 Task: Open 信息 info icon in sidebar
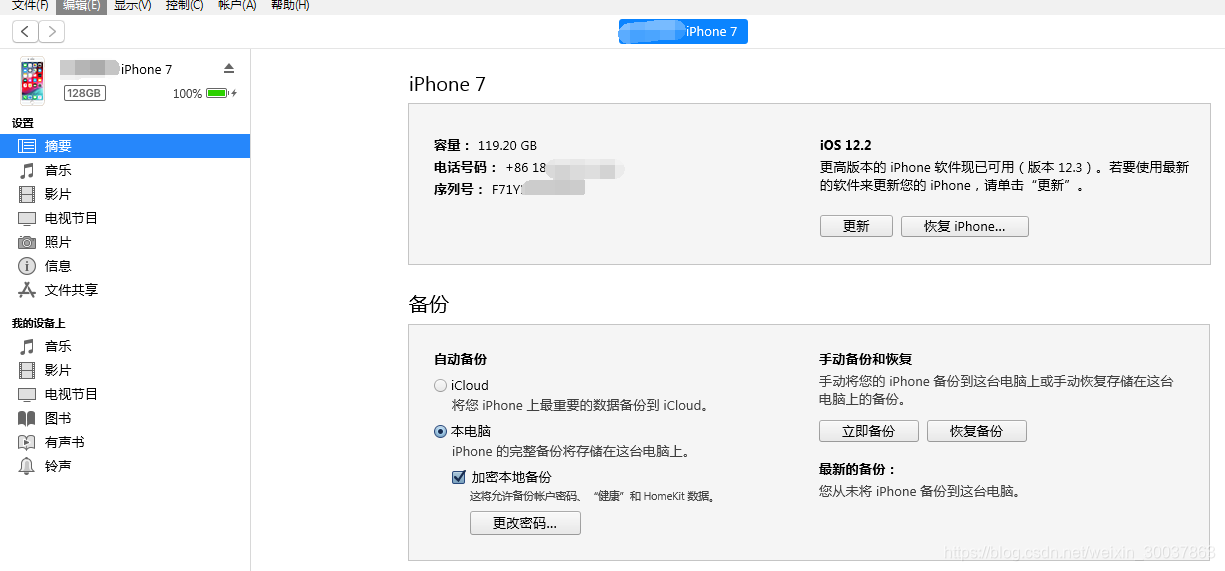tap(27, 266)
